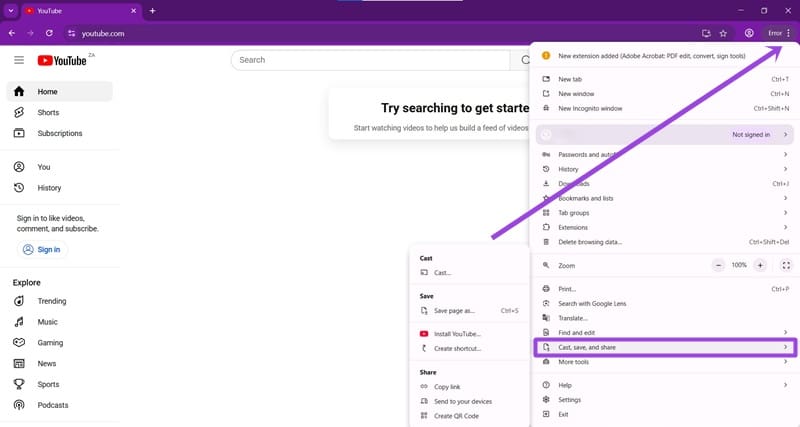Select Print menu item

[665, 289]
